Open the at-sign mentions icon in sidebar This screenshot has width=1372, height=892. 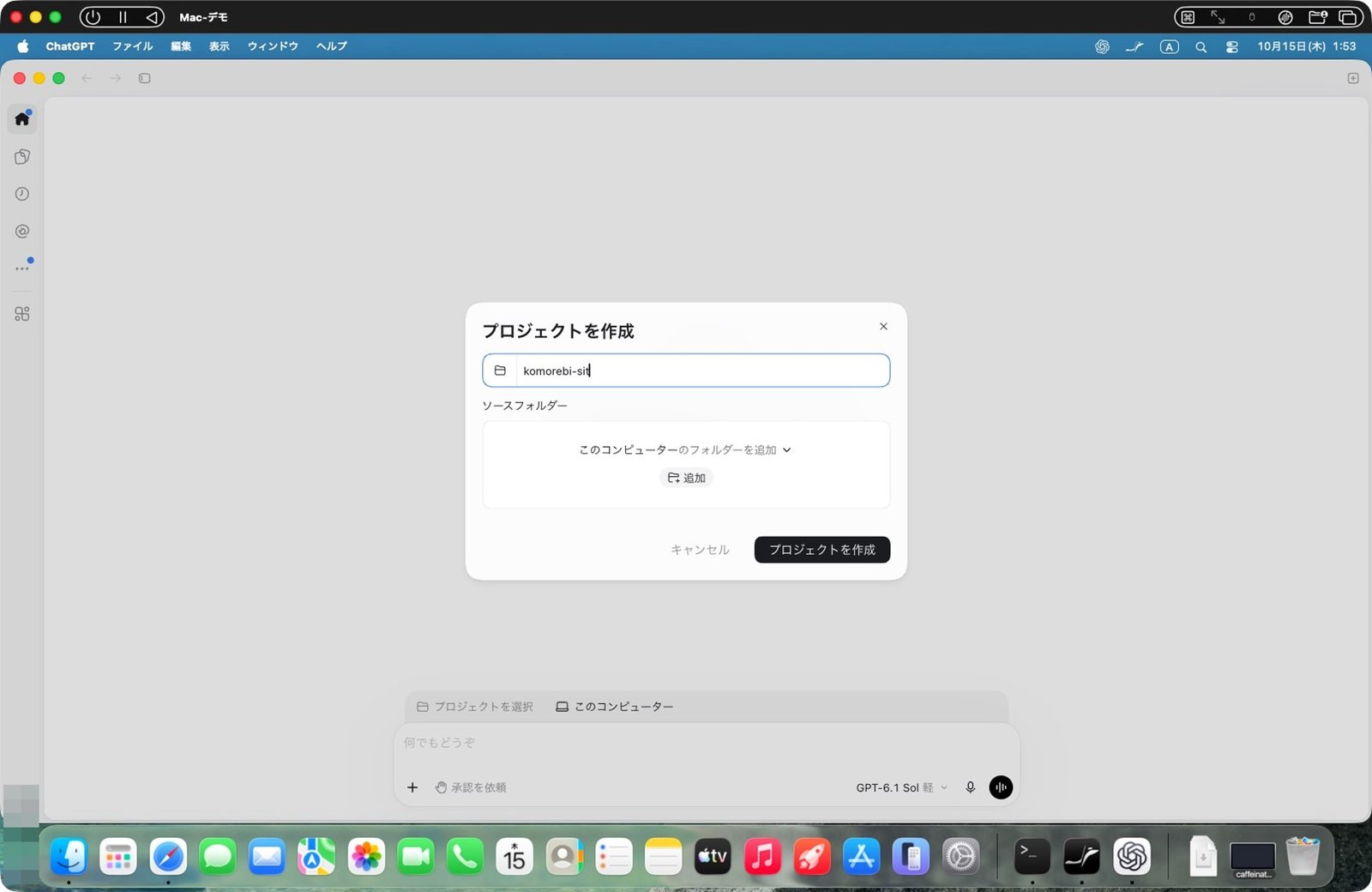click(x=22, y=231)
